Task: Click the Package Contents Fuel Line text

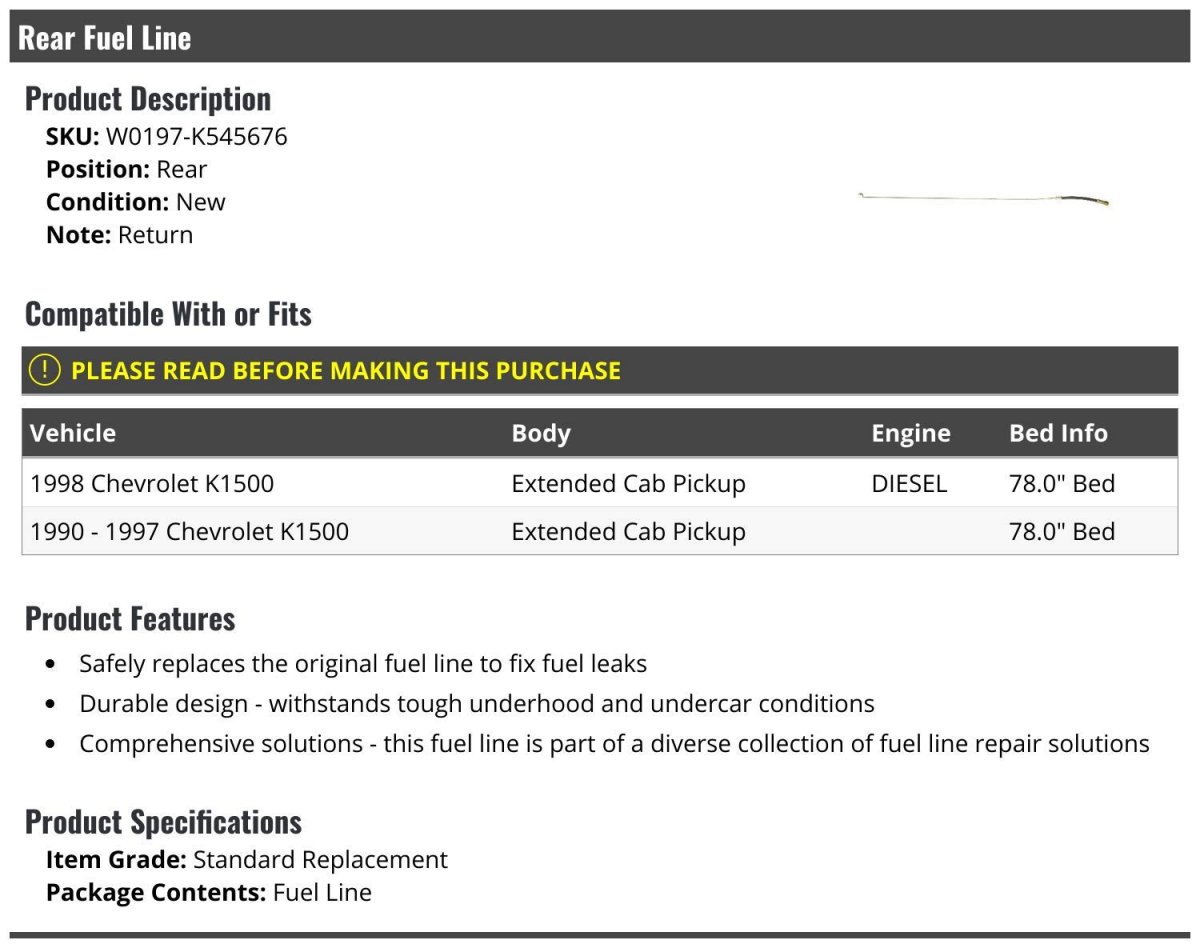Action: tap(209, 892)
